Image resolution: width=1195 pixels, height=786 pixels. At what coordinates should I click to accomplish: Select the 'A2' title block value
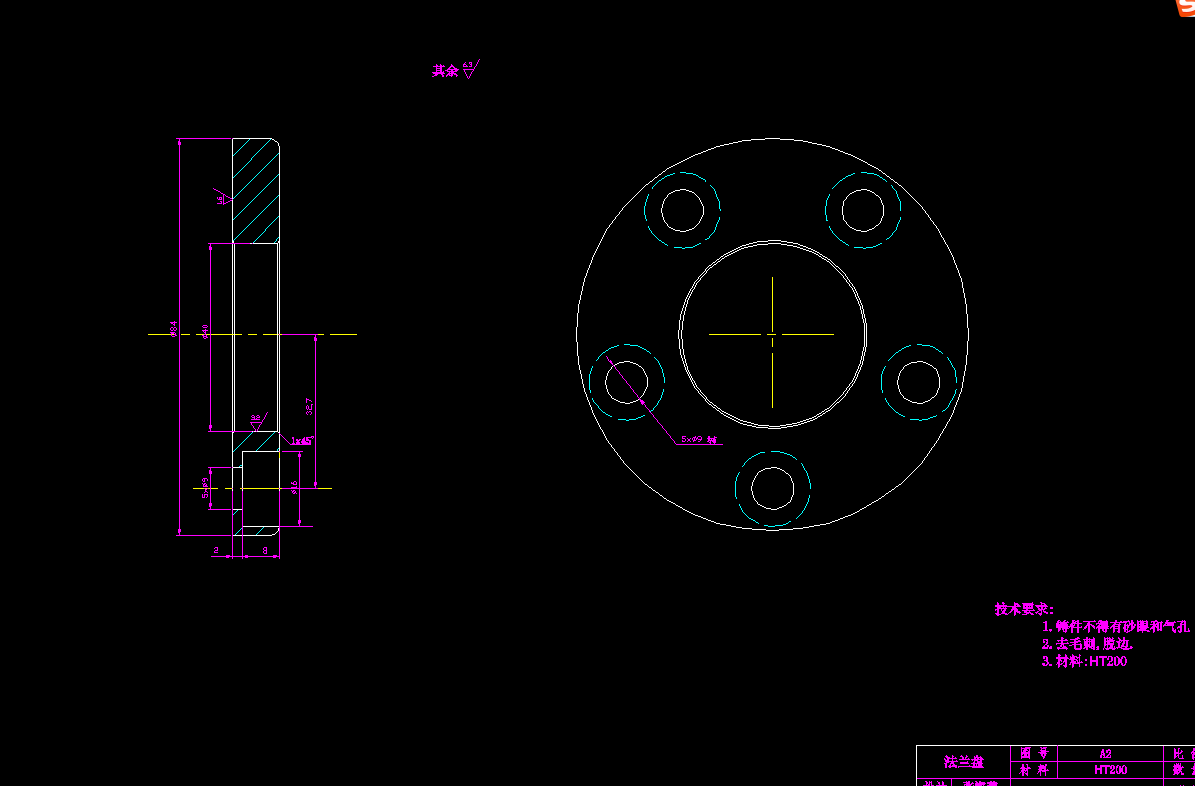click(x=1105, y=754)
